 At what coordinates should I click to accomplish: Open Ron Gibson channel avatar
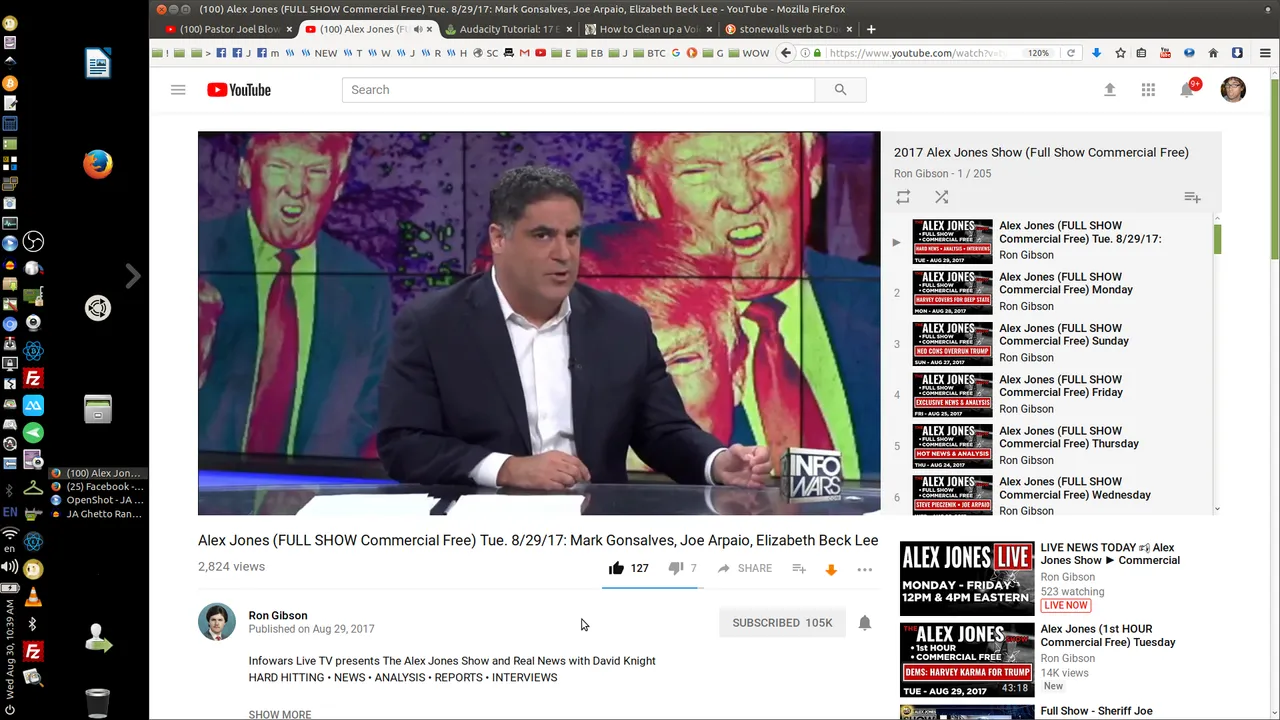click(217, 622)
